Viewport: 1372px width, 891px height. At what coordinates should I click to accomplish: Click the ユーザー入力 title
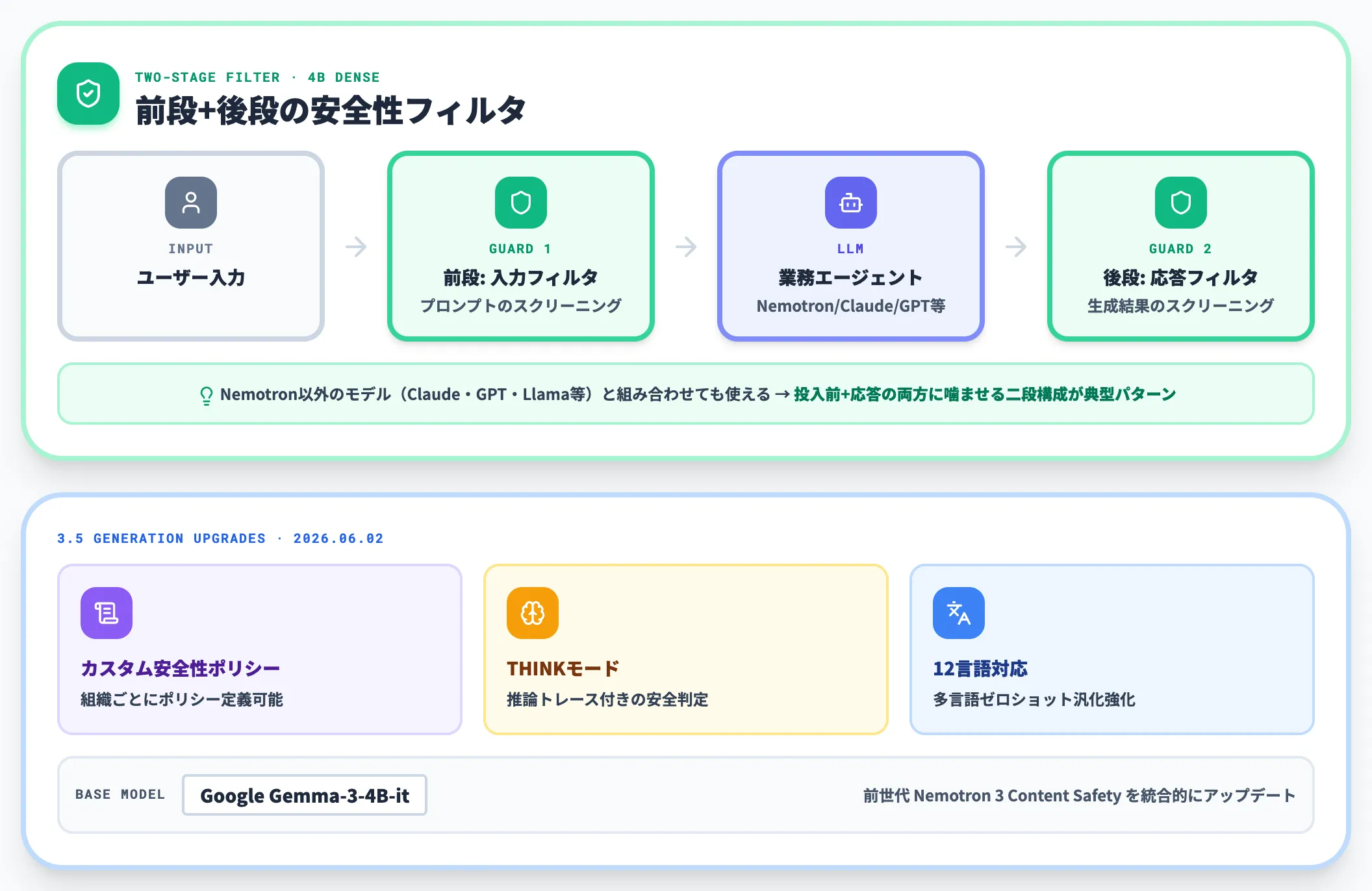pos(191,278)
